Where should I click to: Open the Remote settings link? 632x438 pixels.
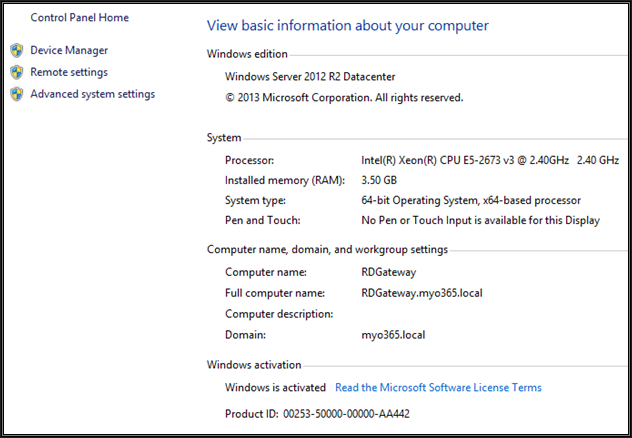(69, 72)
